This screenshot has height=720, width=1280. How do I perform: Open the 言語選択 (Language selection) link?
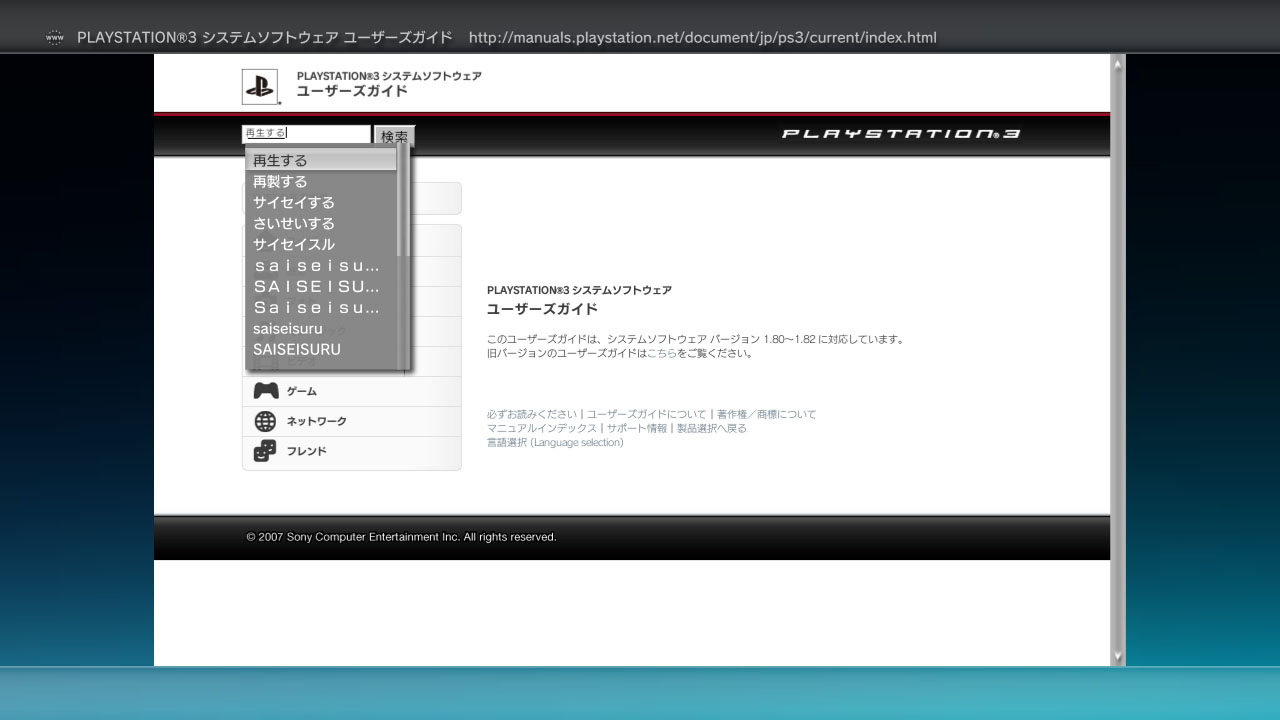point(555,442)
